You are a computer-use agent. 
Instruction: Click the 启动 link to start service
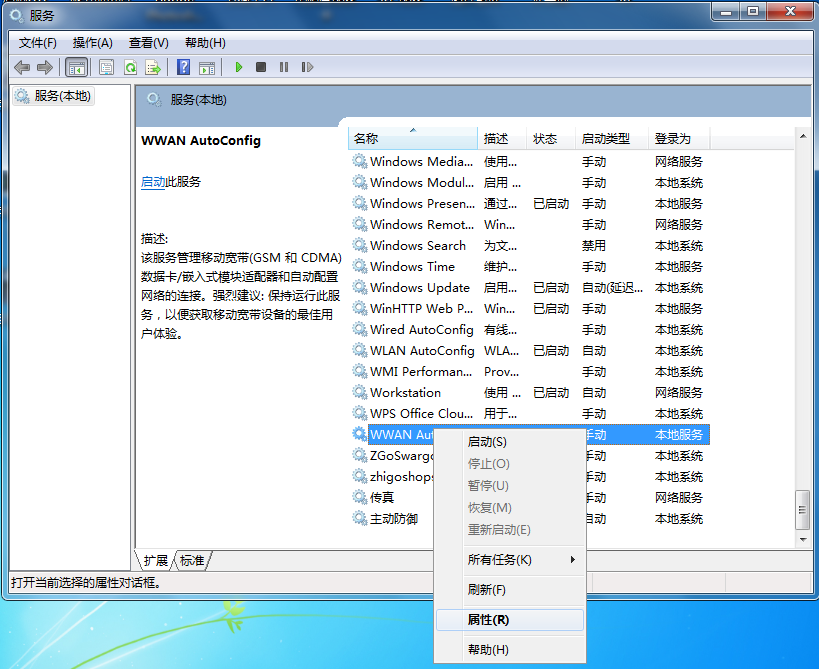[153, 182]
